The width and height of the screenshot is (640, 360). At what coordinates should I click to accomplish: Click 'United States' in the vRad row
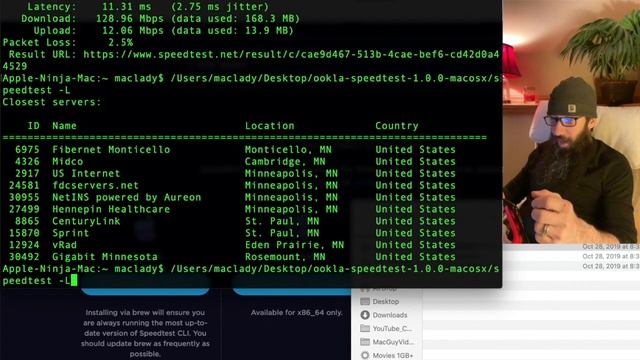416,245
